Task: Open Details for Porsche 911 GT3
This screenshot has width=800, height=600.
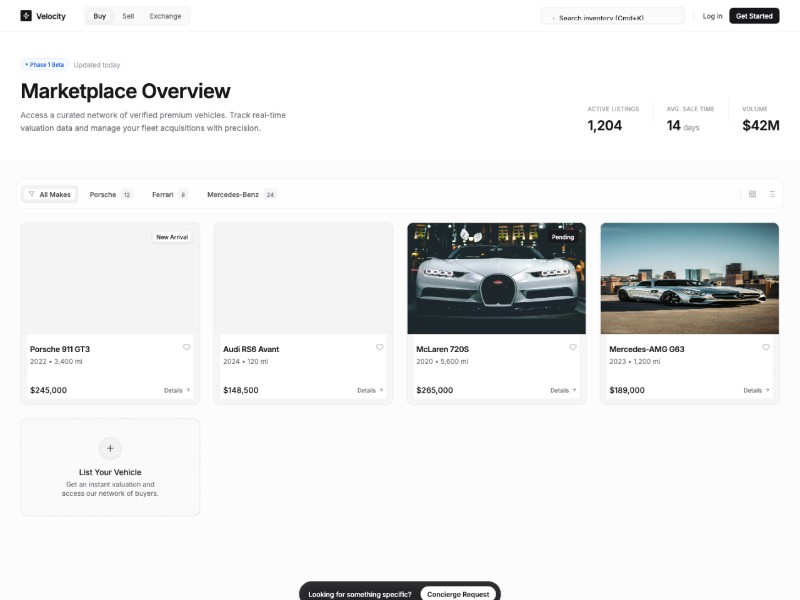Action: 177,390
